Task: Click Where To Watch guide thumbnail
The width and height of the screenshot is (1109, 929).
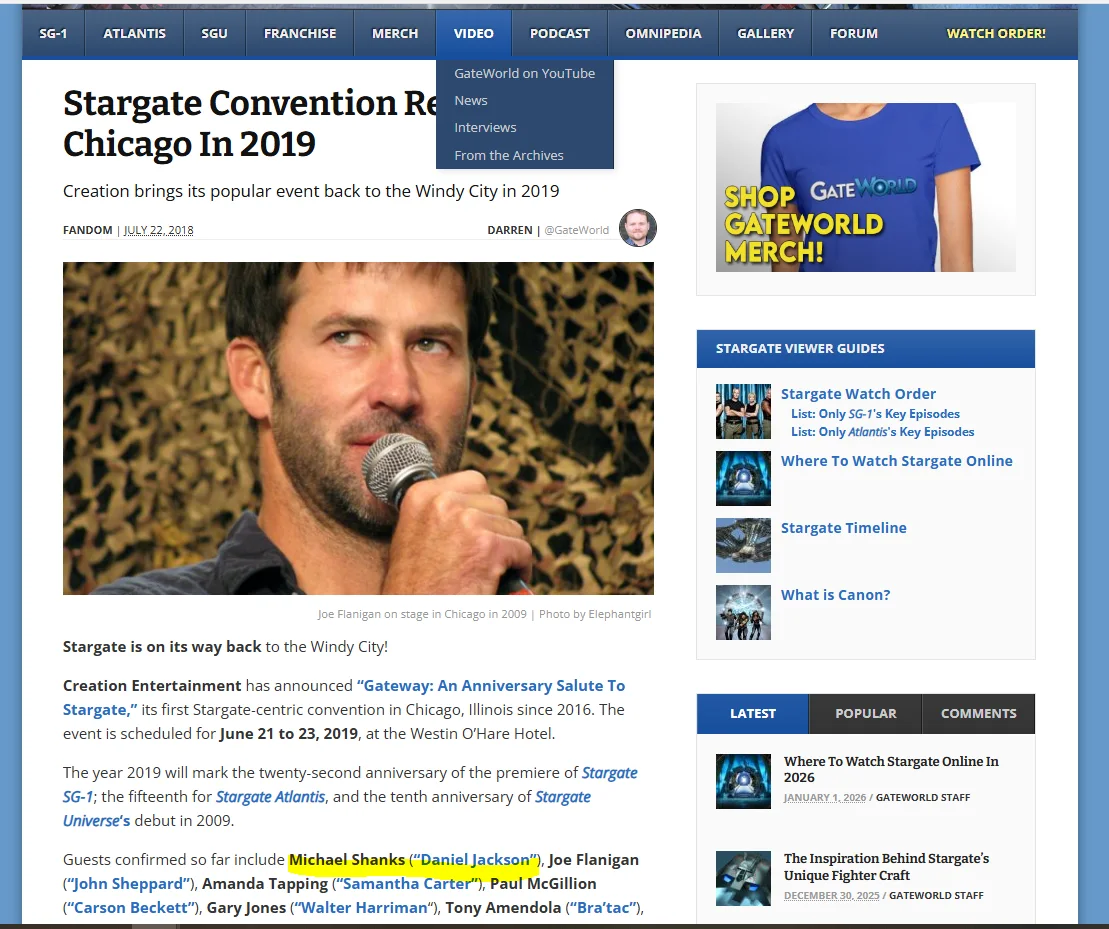Action: pyautogui.click(x=743, y=478)
